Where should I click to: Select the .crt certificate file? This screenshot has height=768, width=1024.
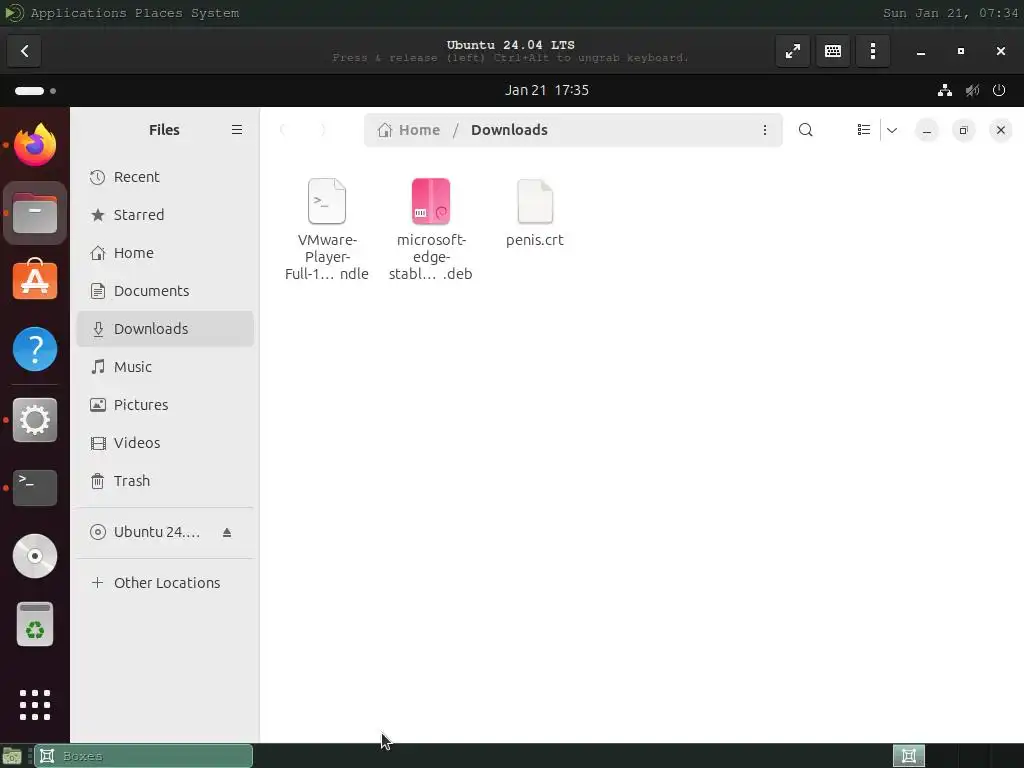[x=535, y=213]
